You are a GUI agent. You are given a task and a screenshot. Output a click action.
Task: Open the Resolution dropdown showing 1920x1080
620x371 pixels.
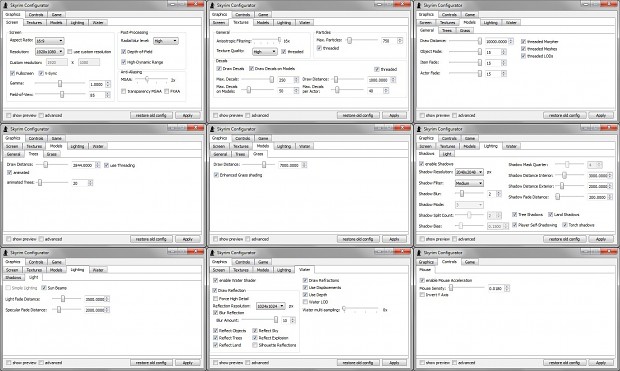49,52
